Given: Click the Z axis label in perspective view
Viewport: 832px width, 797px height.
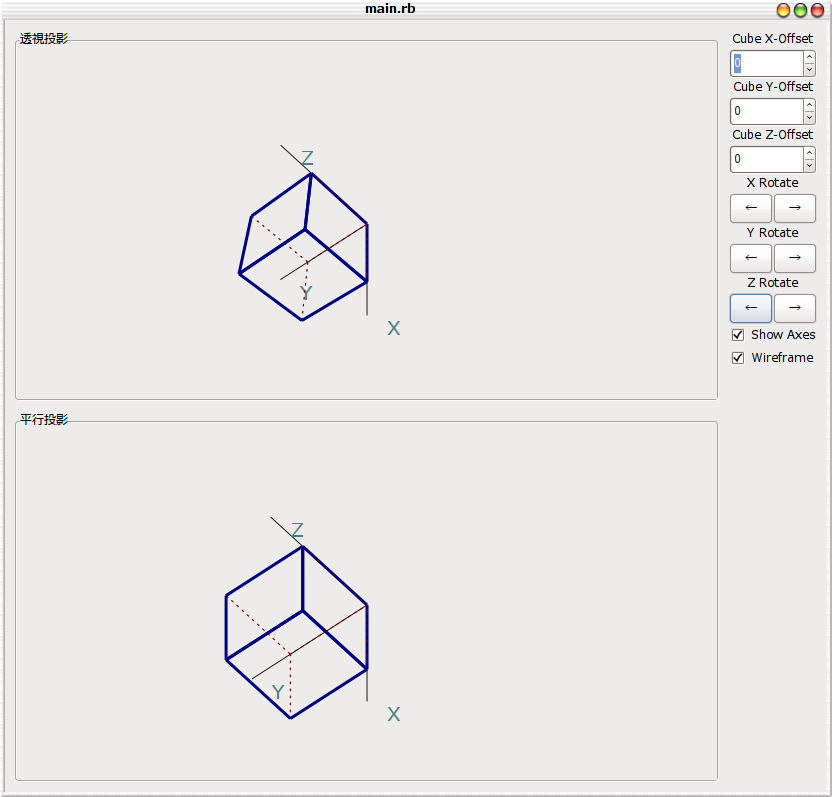Looking at the screenshot, I should (x=307, y=158).
